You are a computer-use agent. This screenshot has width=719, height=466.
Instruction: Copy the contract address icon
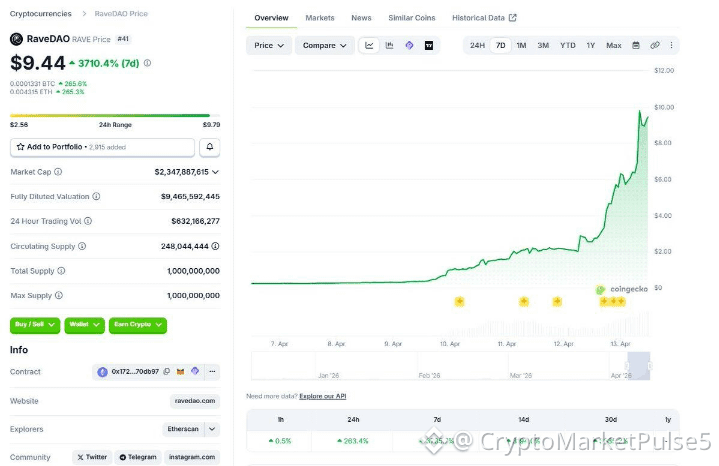(167, 372)
